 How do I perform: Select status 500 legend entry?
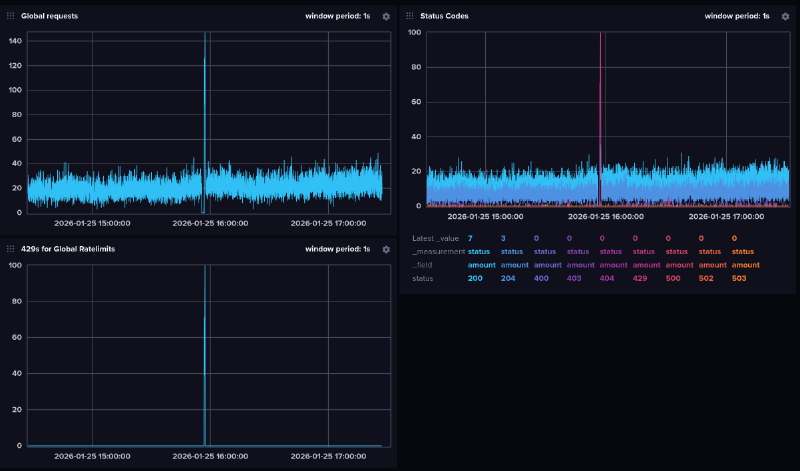(673, 279)
